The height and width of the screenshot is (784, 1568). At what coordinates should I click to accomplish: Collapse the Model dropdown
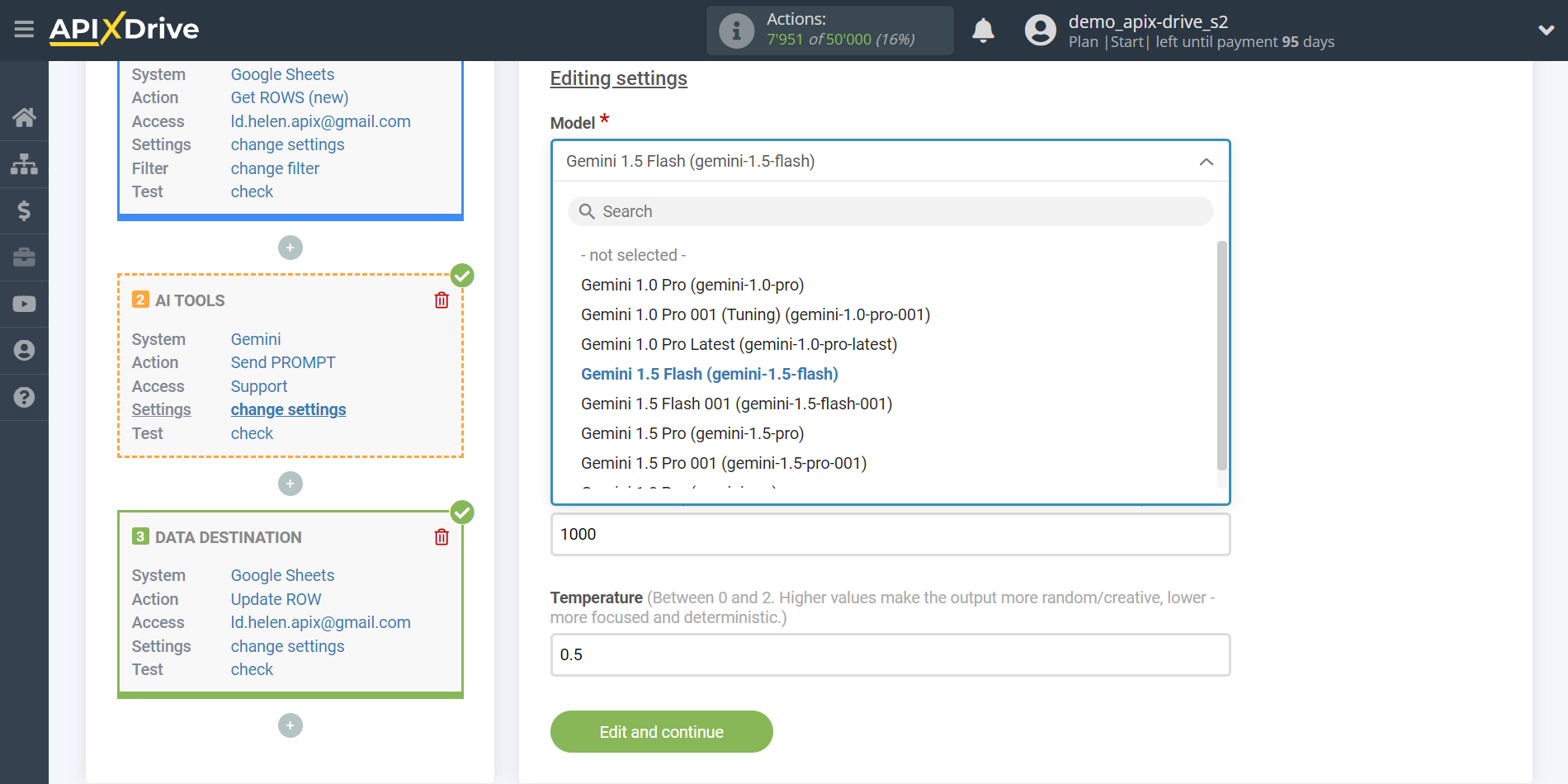(1206, 162)
